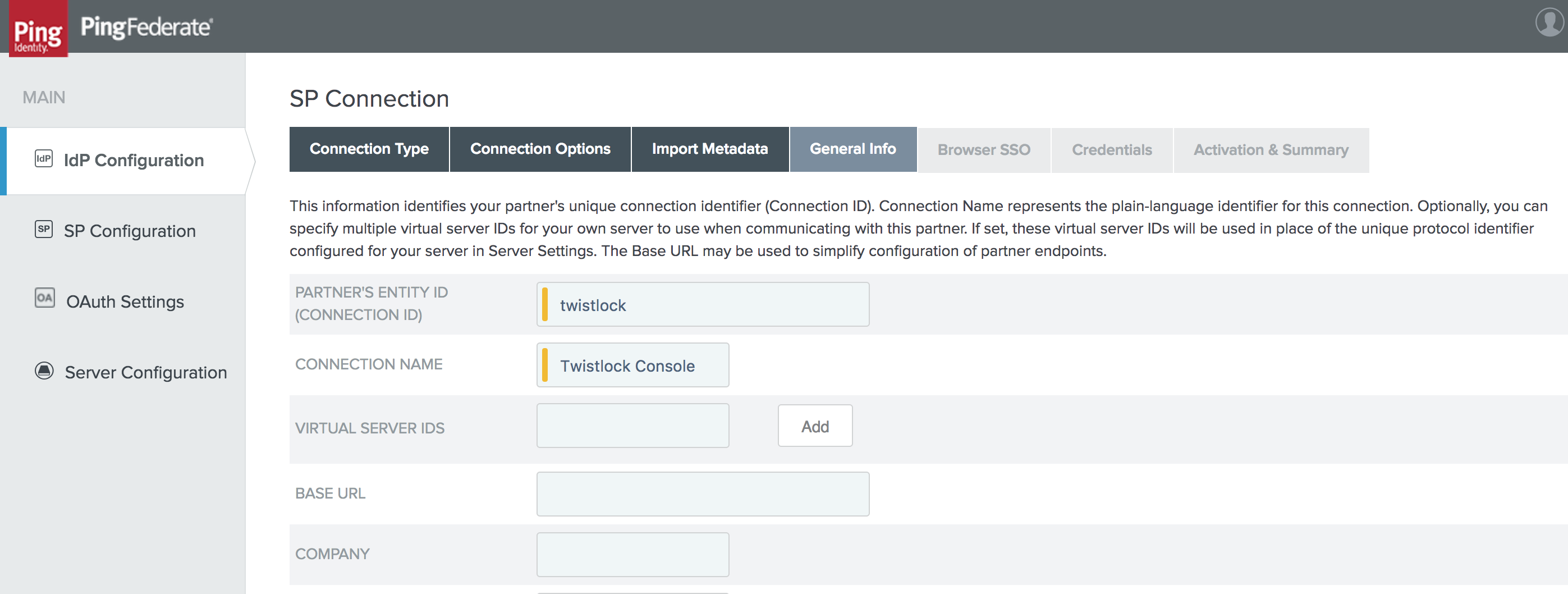Screen dimensions: 1568x594
Task: Switch to the Connection Options tab
Action: pyautogui.click(x=540, y=149)
